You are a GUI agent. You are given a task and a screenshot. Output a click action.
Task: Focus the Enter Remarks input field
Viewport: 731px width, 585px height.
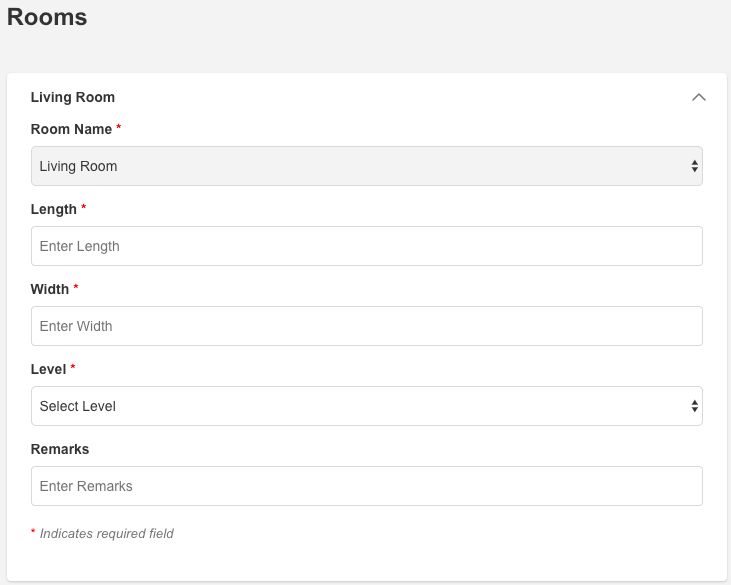tap(366, 486)
